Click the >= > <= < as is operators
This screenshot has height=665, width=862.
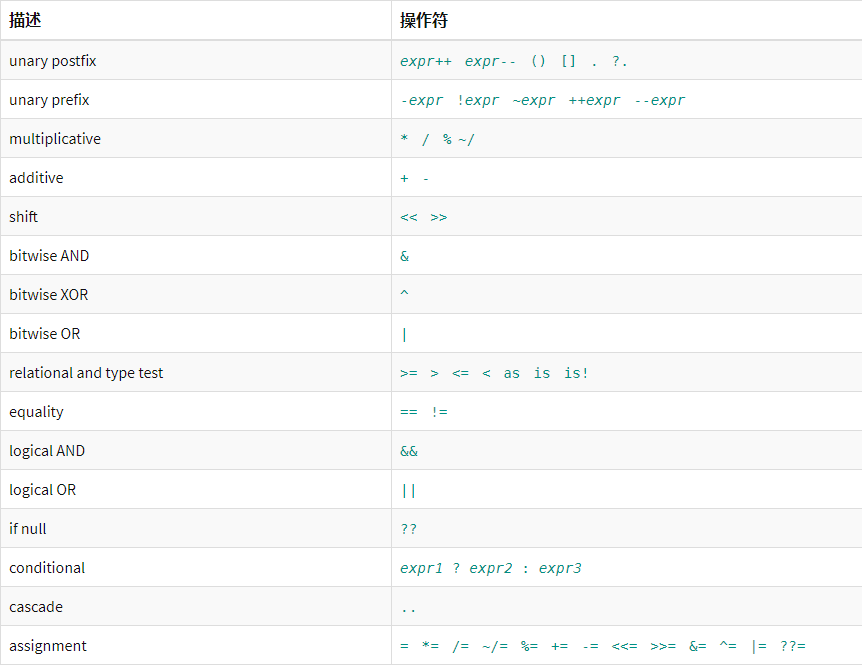(494, 373)
